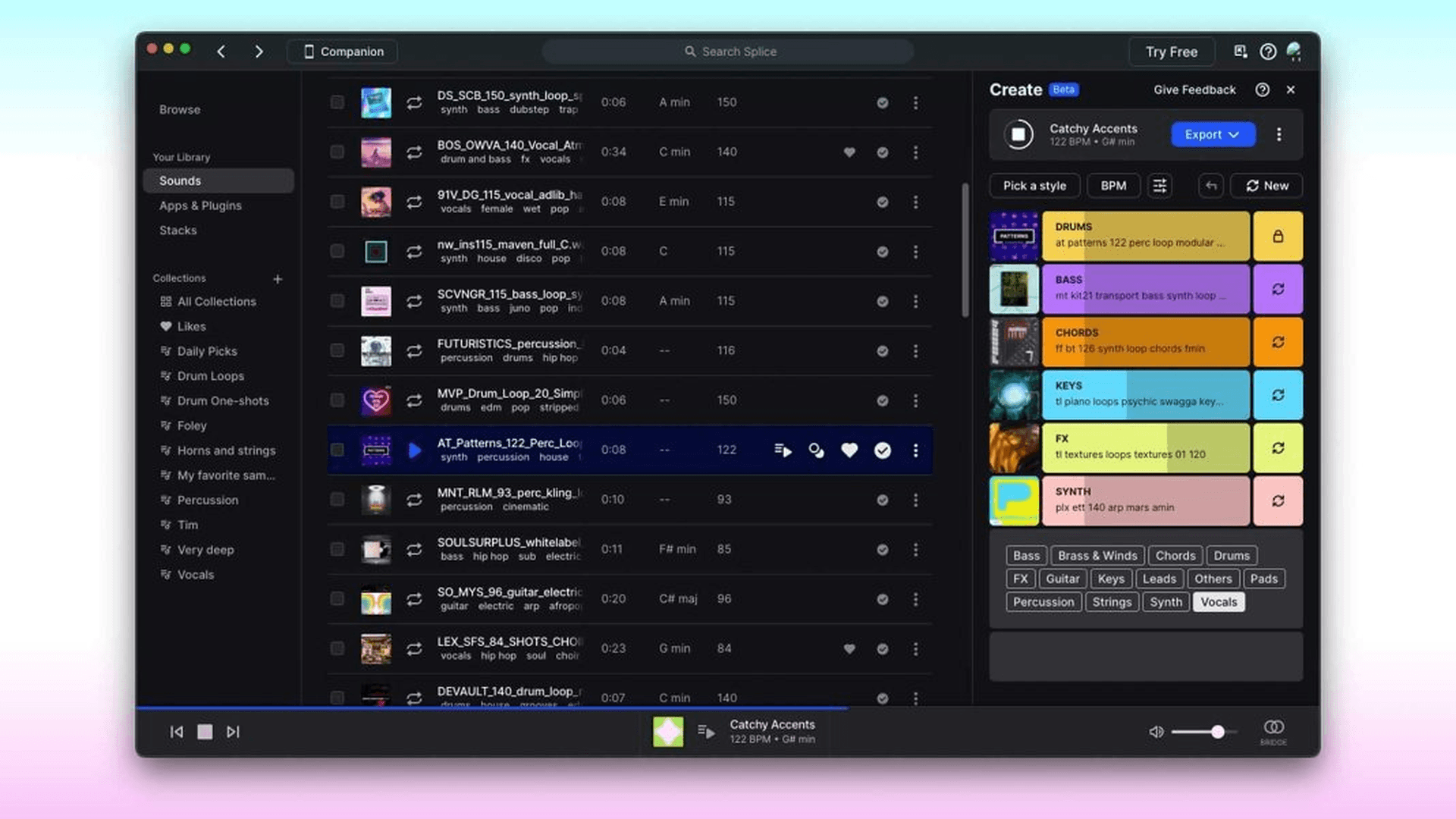Seek on the blue playback progress bar

click(x=727, y=708)
